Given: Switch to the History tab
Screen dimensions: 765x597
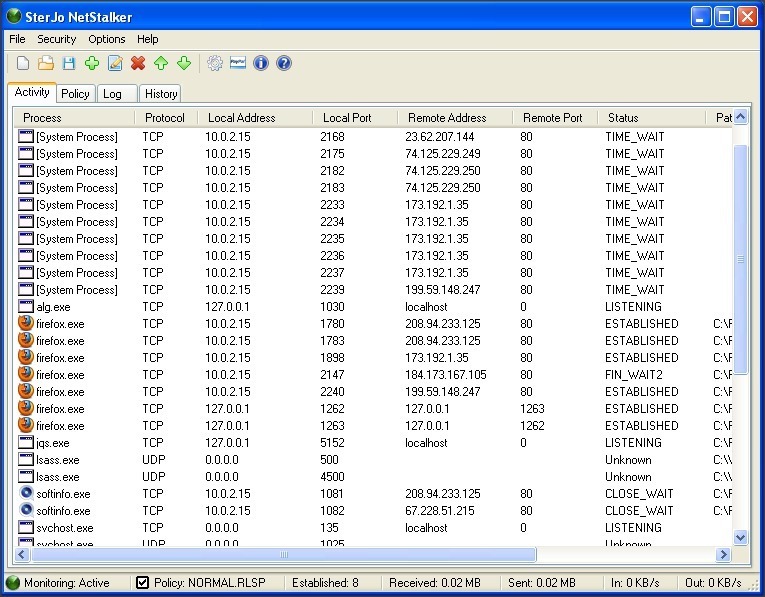Looking at the screenshot, I should [x=160, y=94].
